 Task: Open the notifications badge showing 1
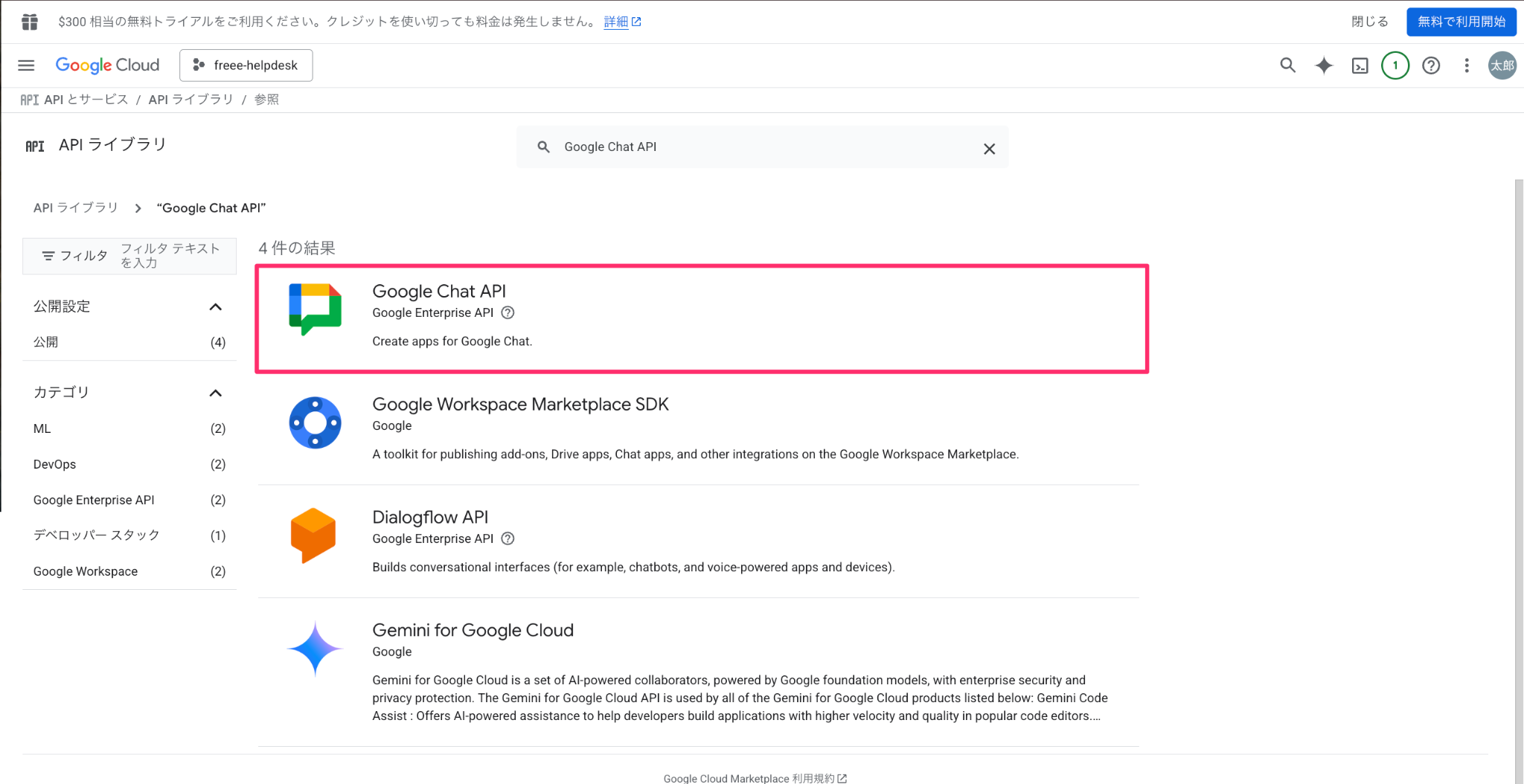[x=1395, y=65]
